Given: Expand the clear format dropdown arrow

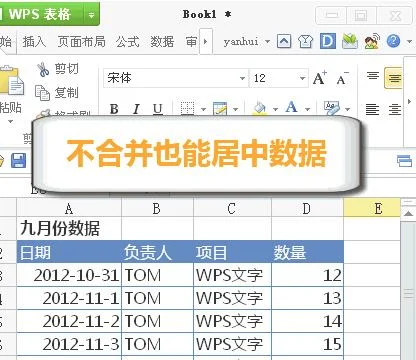Looking at the screenshot, I should coord(348,109).
